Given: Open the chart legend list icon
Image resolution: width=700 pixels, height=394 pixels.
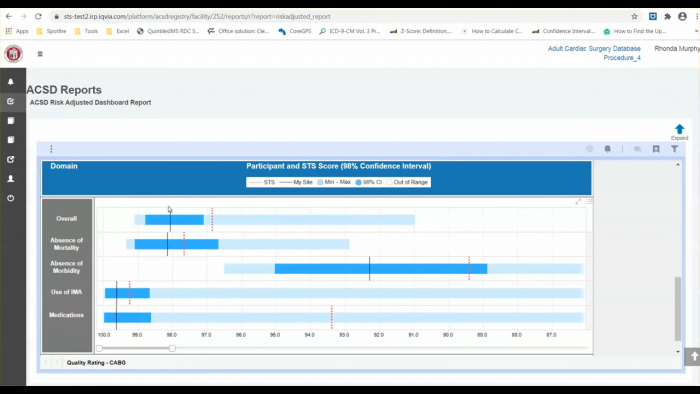Looking at the screenshot, I should [589, 202].
